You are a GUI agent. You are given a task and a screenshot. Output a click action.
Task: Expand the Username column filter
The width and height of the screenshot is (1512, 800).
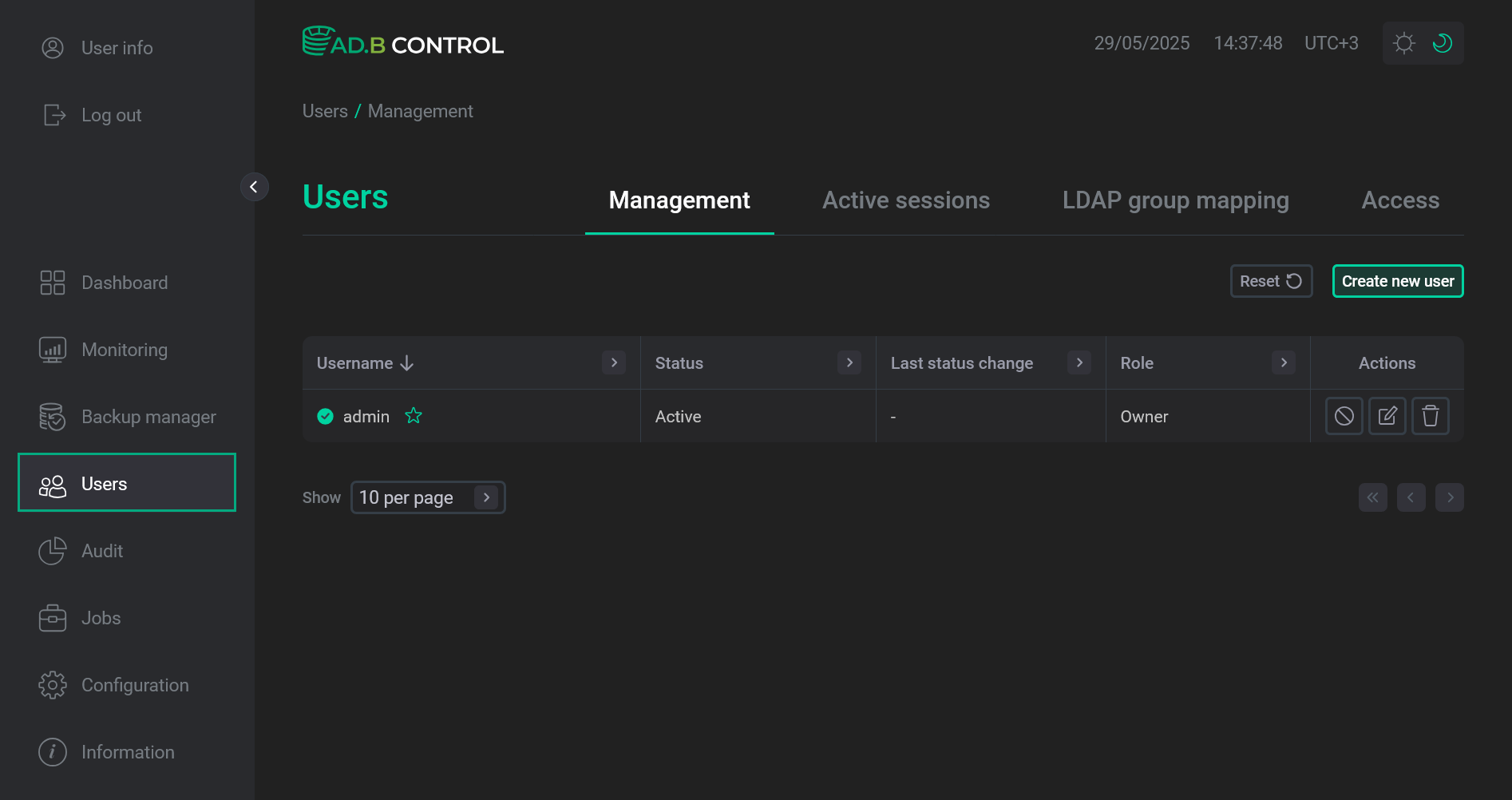614,362
